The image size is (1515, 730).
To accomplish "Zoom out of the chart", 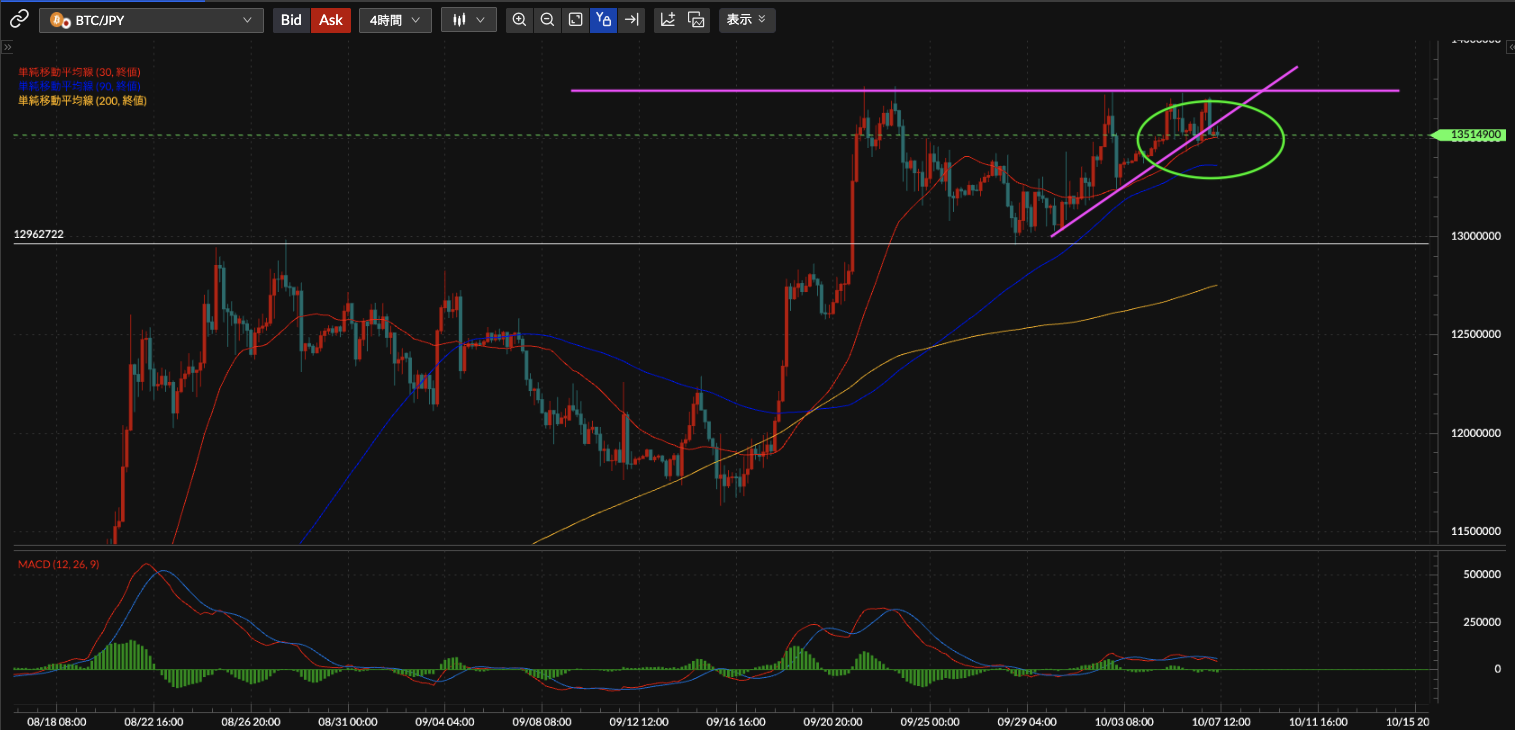I will tap(548, 20).
